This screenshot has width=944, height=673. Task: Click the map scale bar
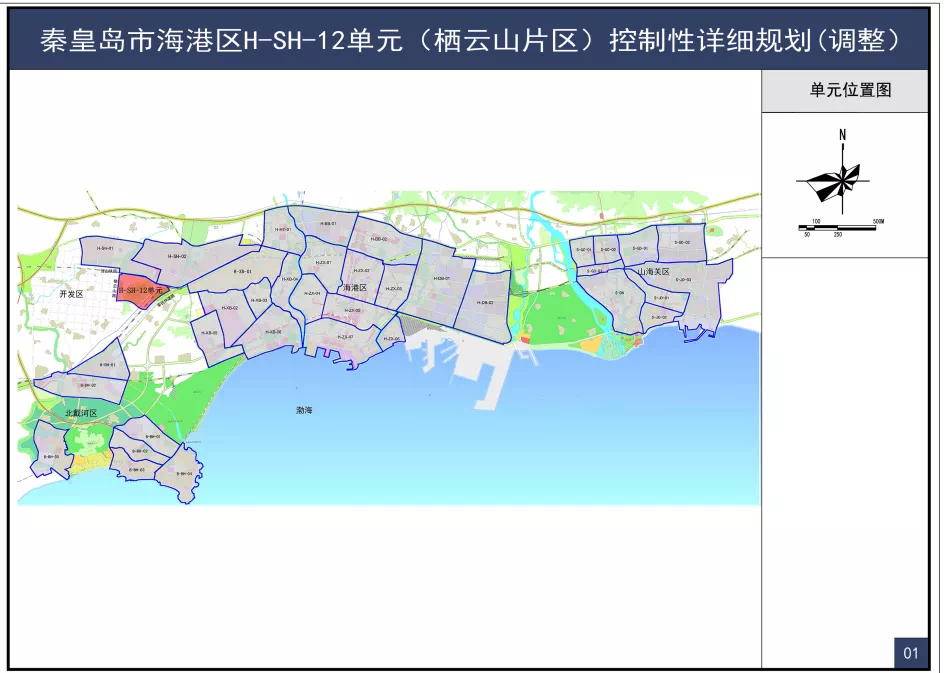click(838, 227)
